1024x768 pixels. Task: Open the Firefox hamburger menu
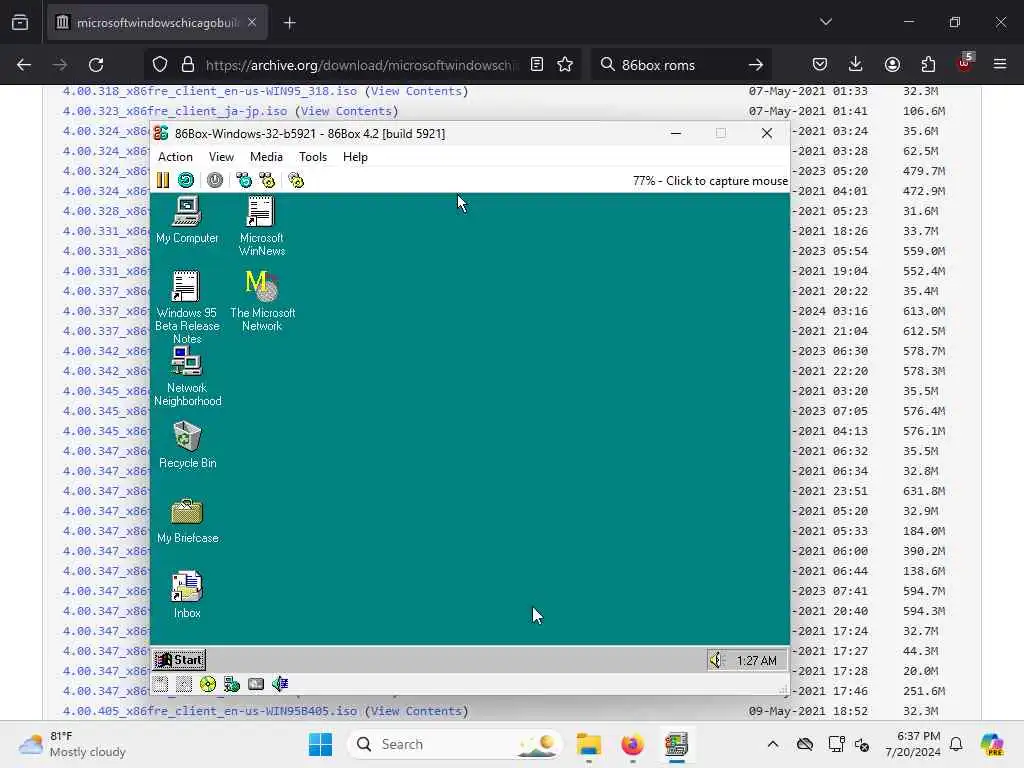click(1000, 64)
